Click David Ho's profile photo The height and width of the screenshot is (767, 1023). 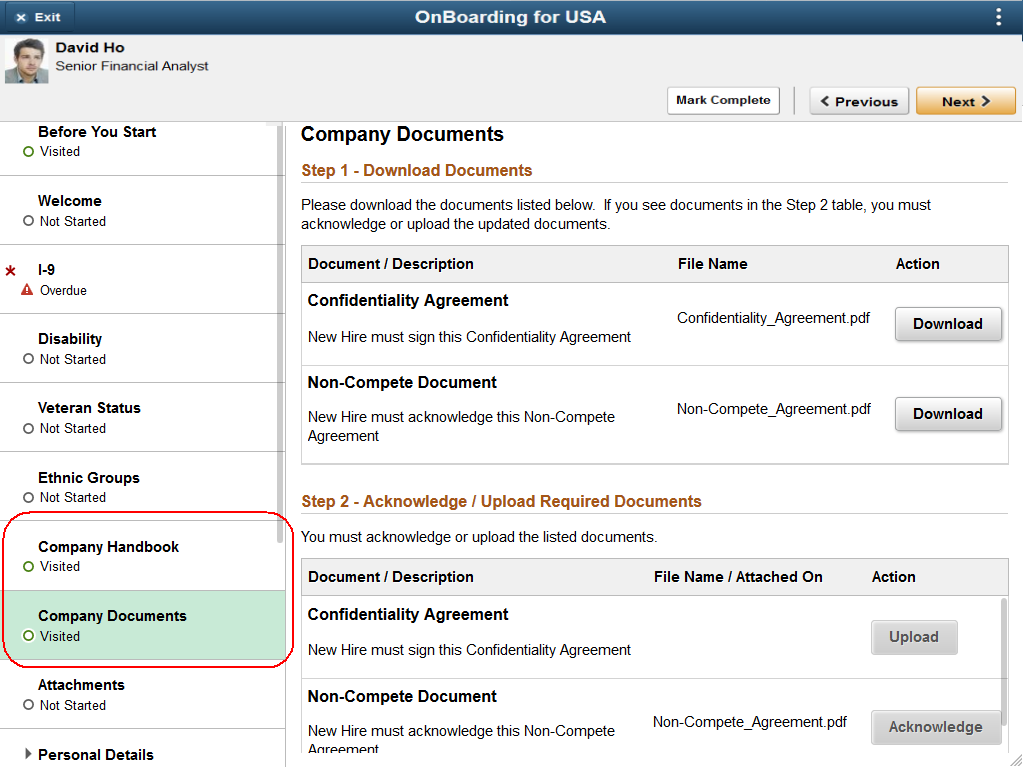[27, 61]
